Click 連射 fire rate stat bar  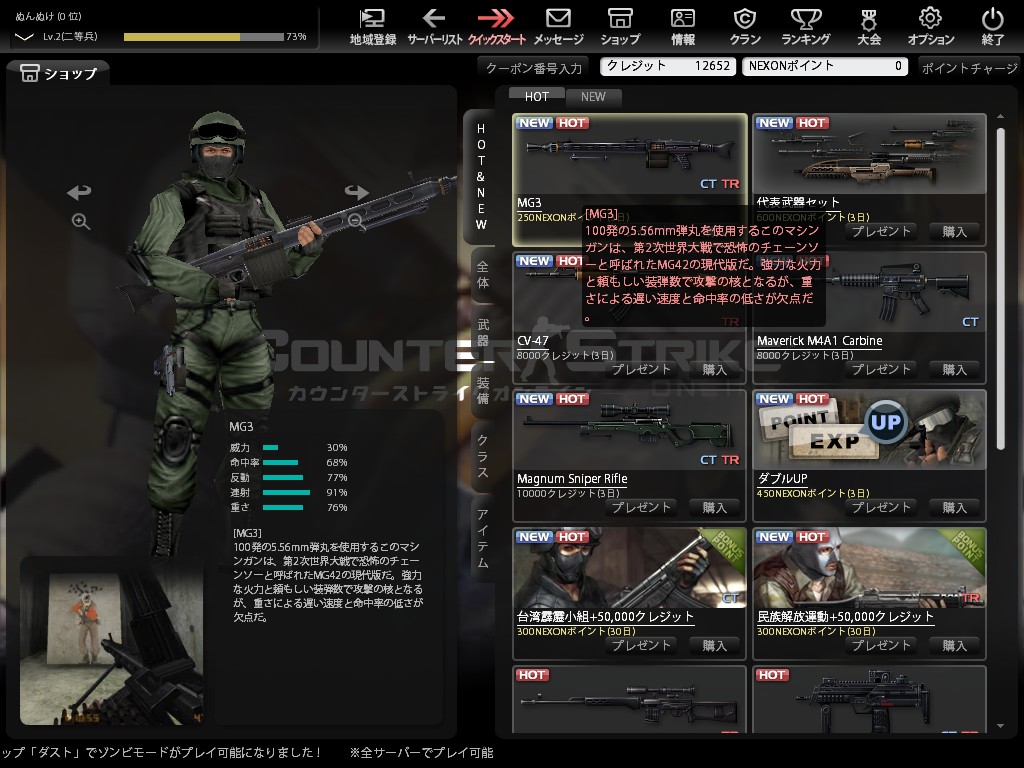286,492
